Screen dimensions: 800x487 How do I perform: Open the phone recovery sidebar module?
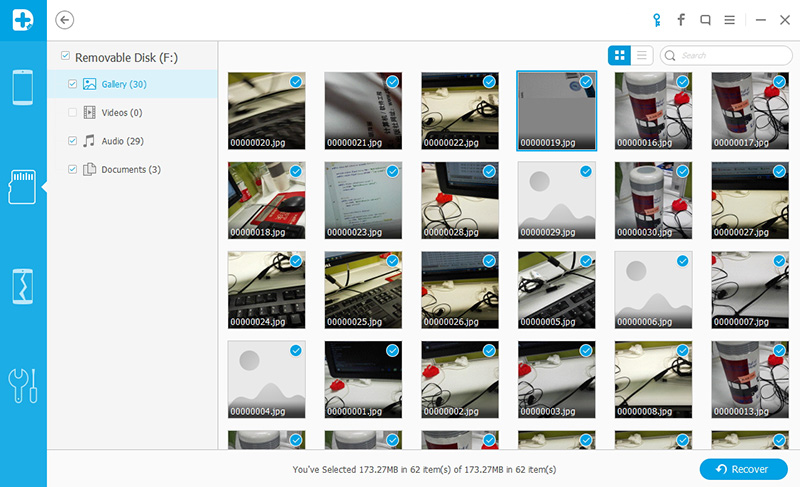(x=23, y=89)
